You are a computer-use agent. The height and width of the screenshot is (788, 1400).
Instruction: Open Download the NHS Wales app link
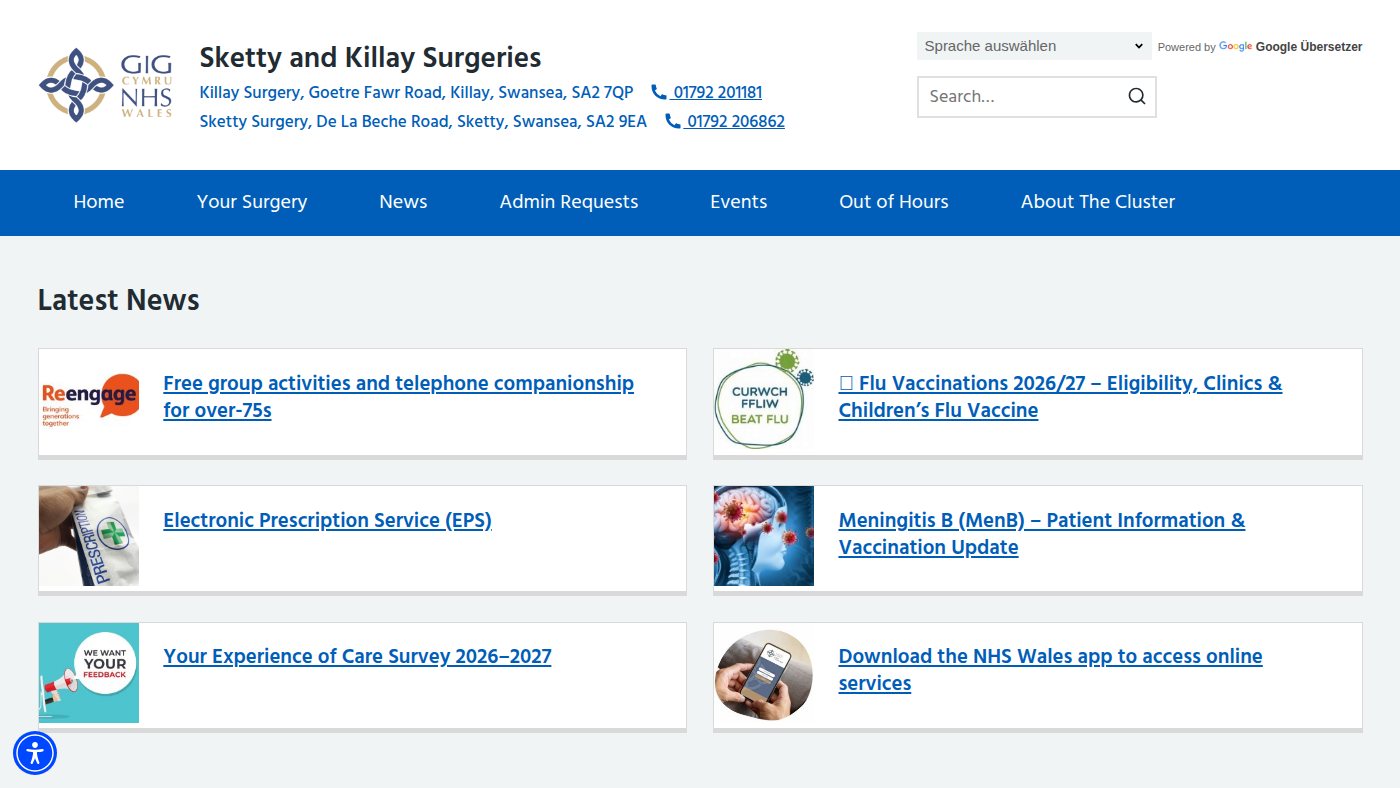click(x=1050, y=670)
